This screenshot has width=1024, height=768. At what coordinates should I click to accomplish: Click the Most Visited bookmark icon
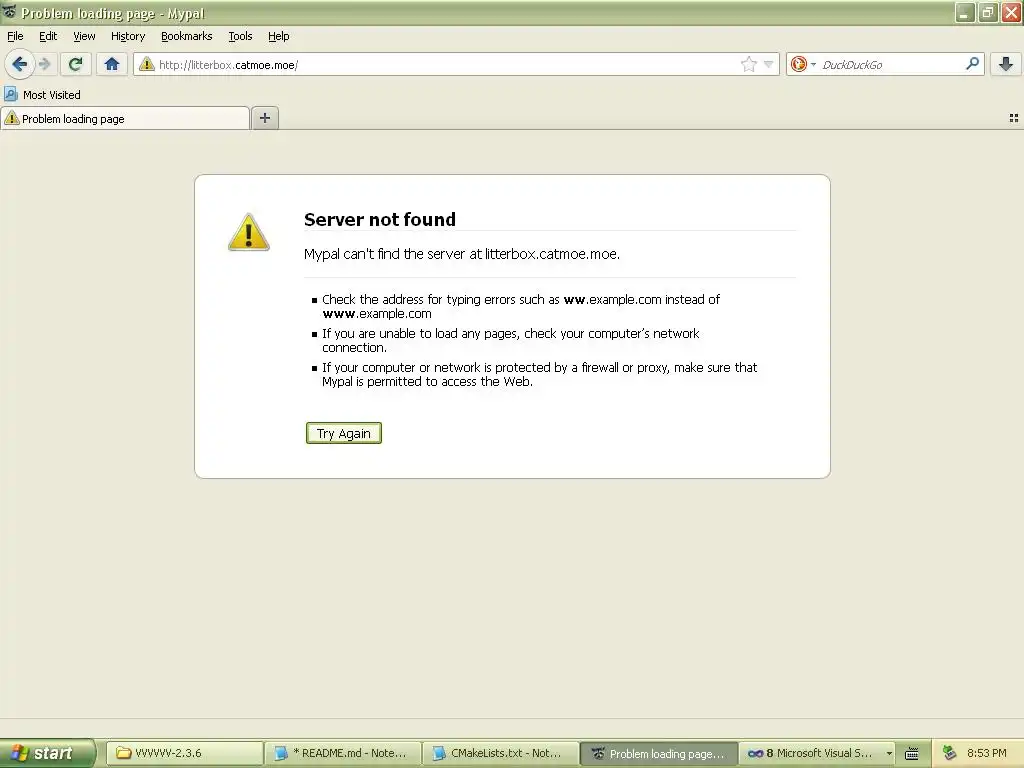(x=10, y=94)
